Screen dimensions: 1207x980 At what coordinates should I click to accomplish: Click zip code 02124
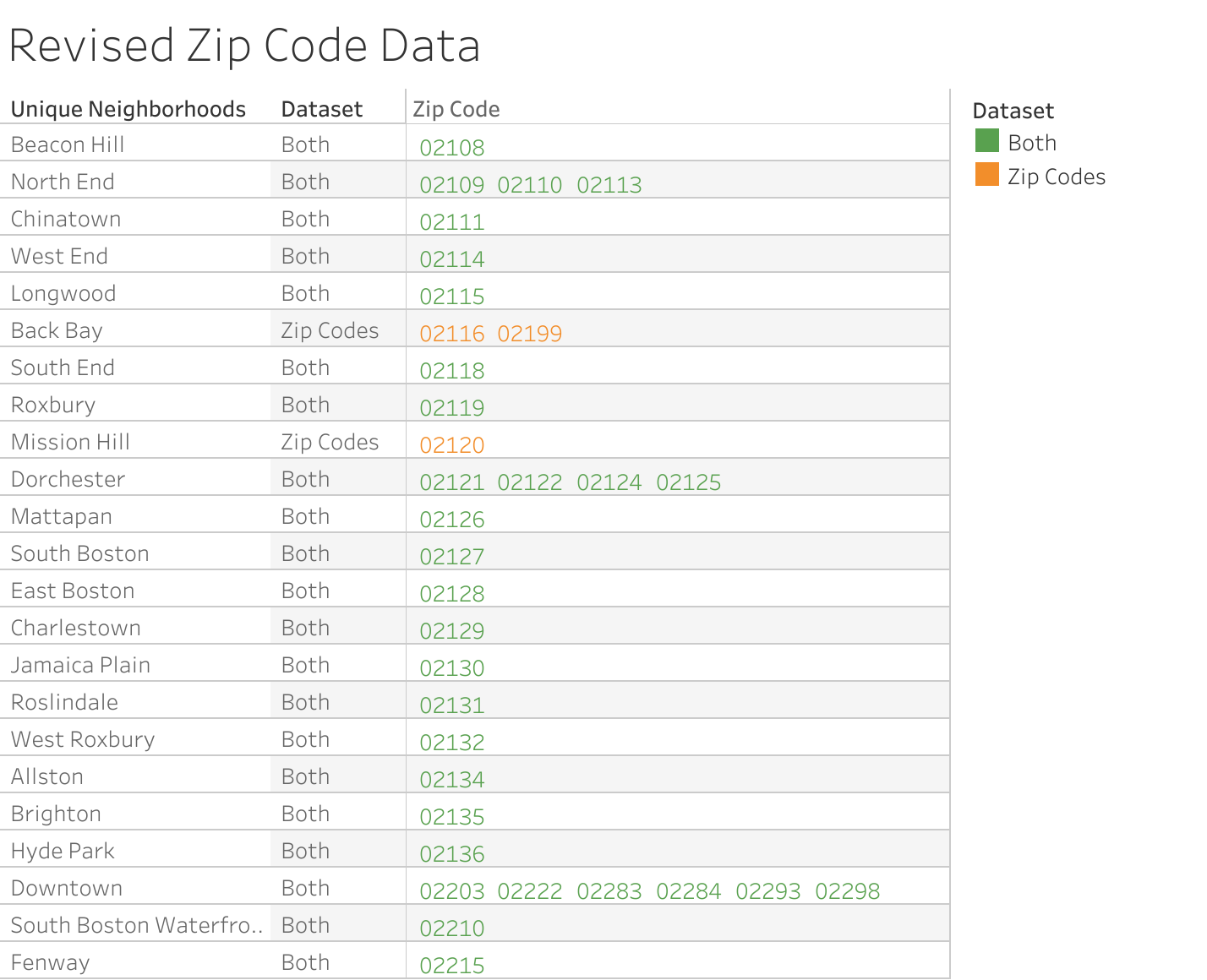pyautogui.click(x=609, y=482)
